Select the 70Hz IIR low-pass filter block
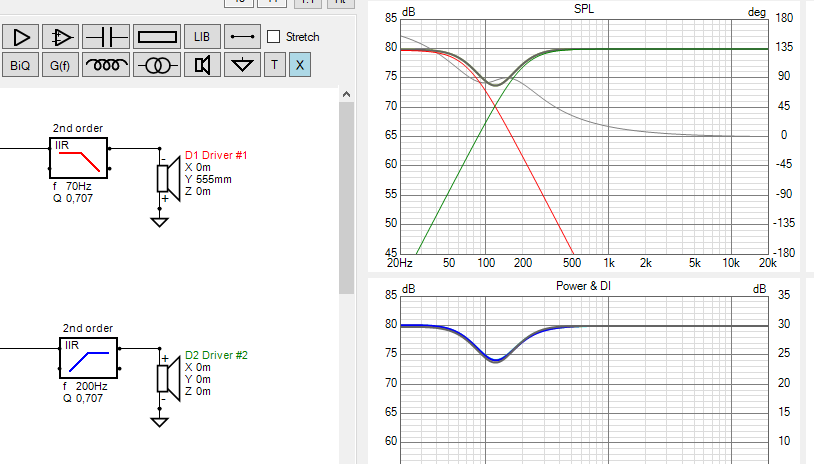Viewport: 814px width, 464px height. (79, 156)
